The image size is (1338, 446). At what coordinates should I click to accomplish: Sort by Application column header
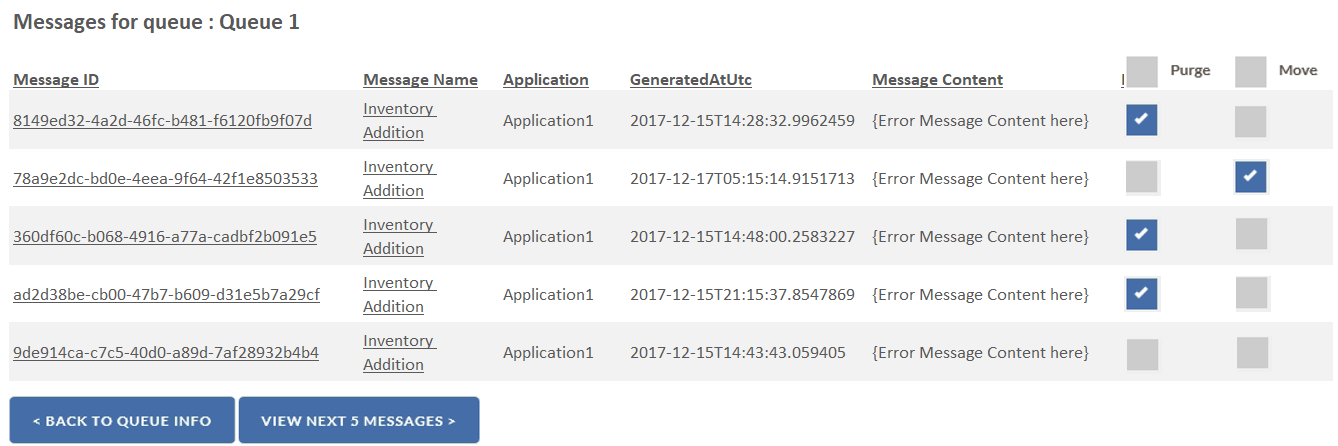[545, 80]
